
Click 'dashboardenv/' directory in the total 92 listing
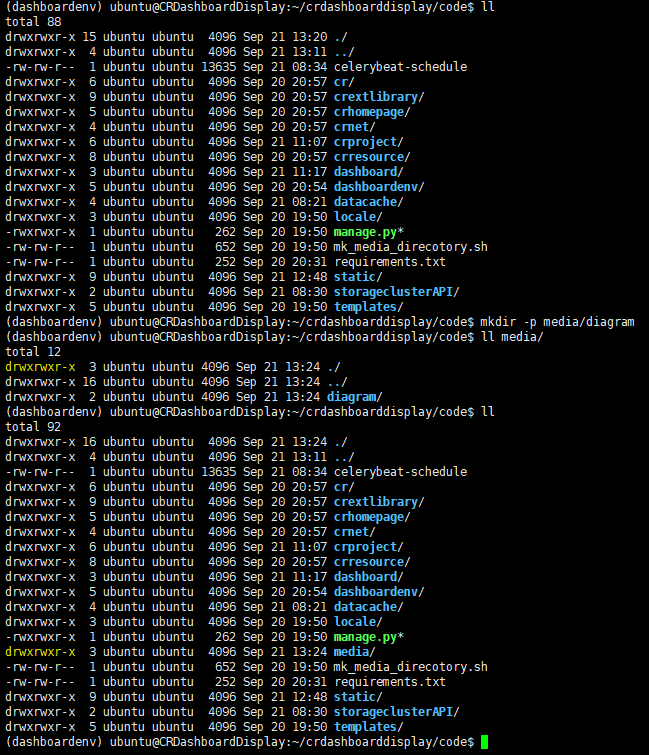click(379, 591)
